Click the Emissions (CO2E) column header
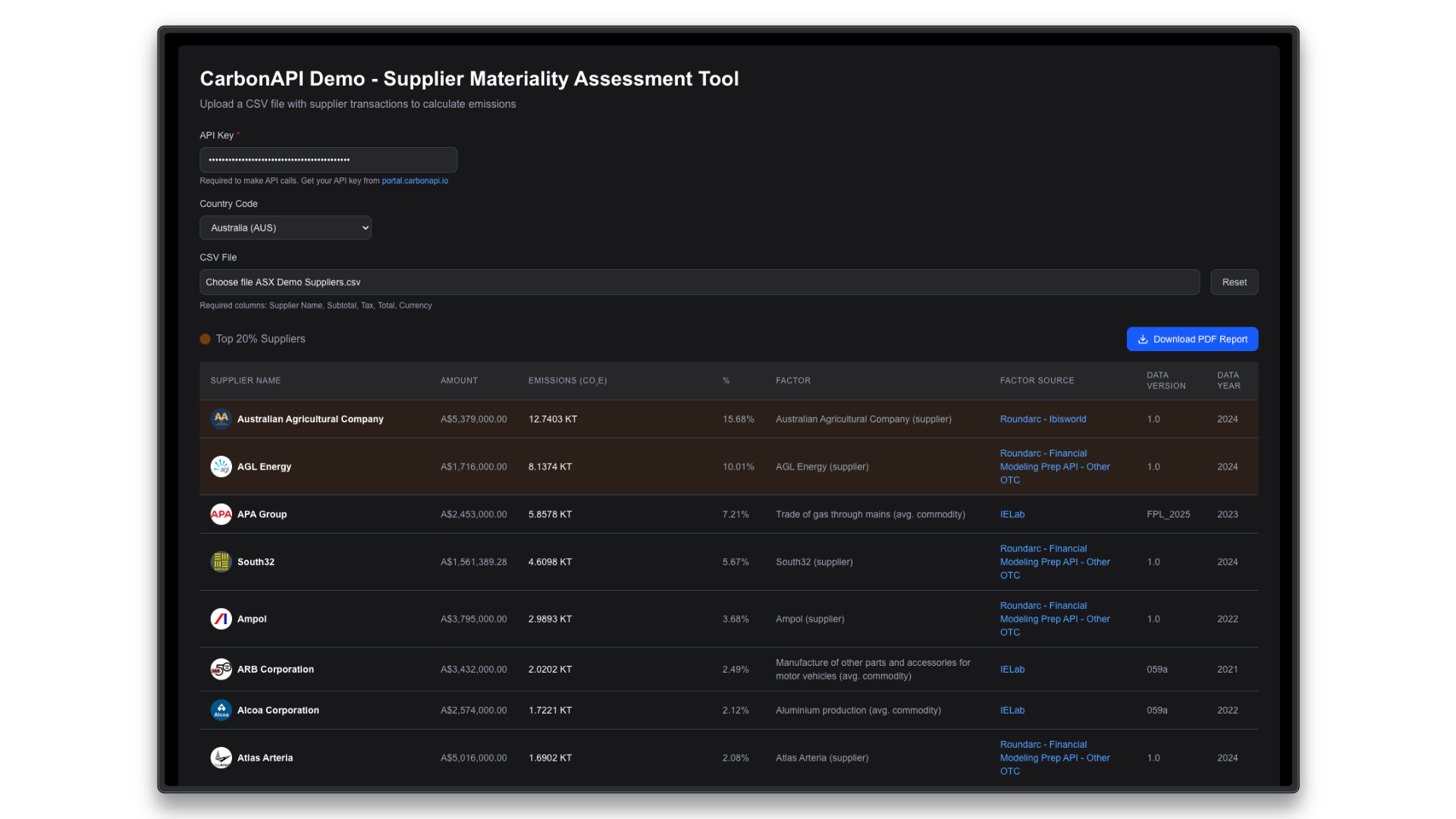This screenshot has width=1456, height=819. point(567,381)
